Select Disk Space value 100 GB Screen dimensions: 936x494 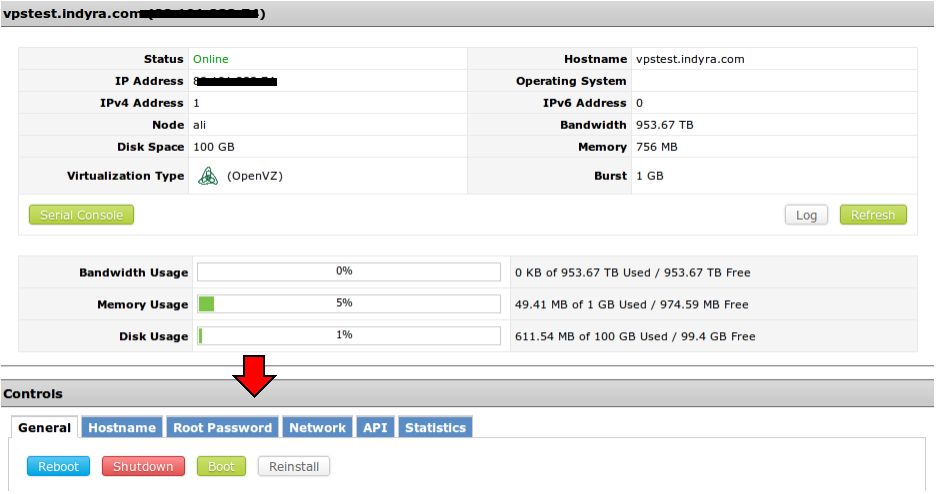[x=214, y=147]
